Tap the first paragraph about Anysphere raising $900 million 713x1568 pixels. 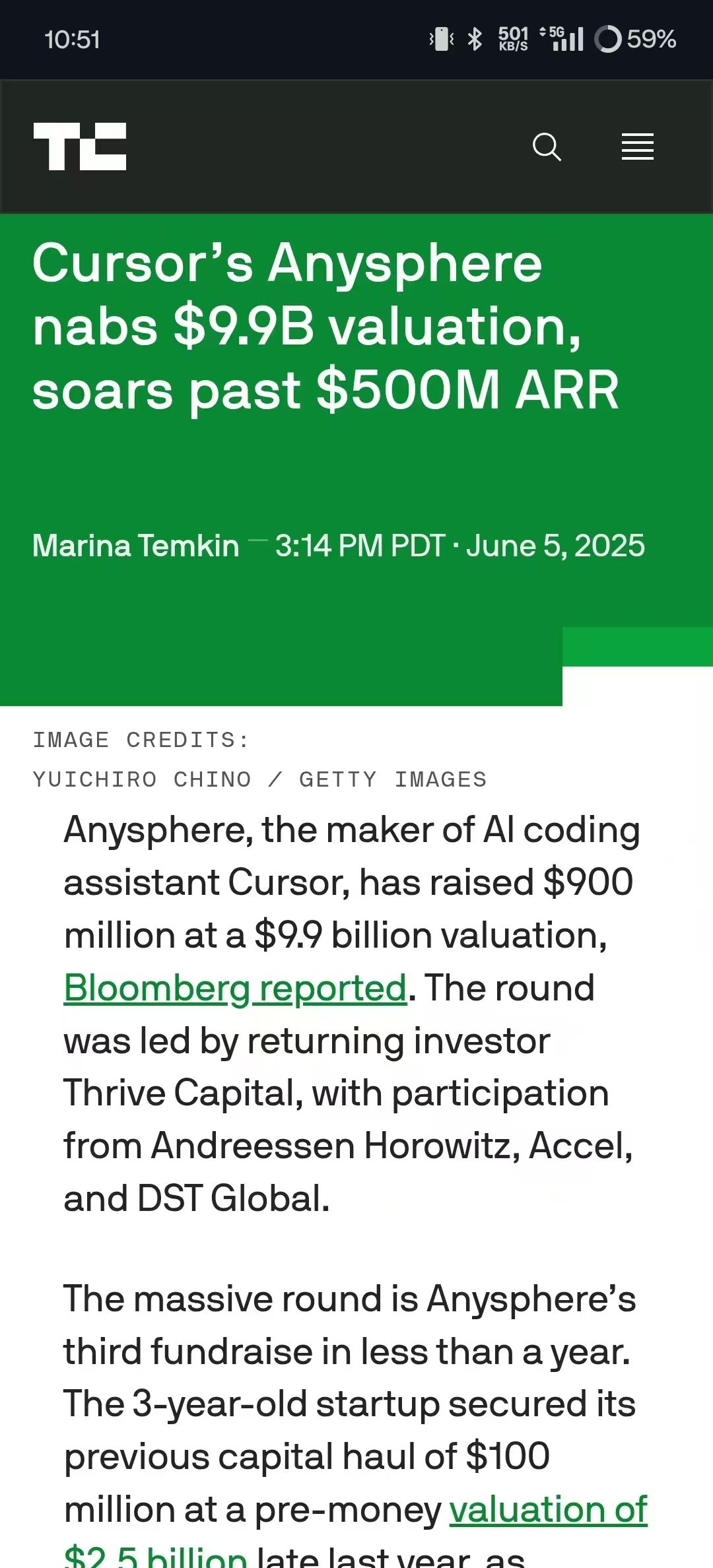point(352,1014)
